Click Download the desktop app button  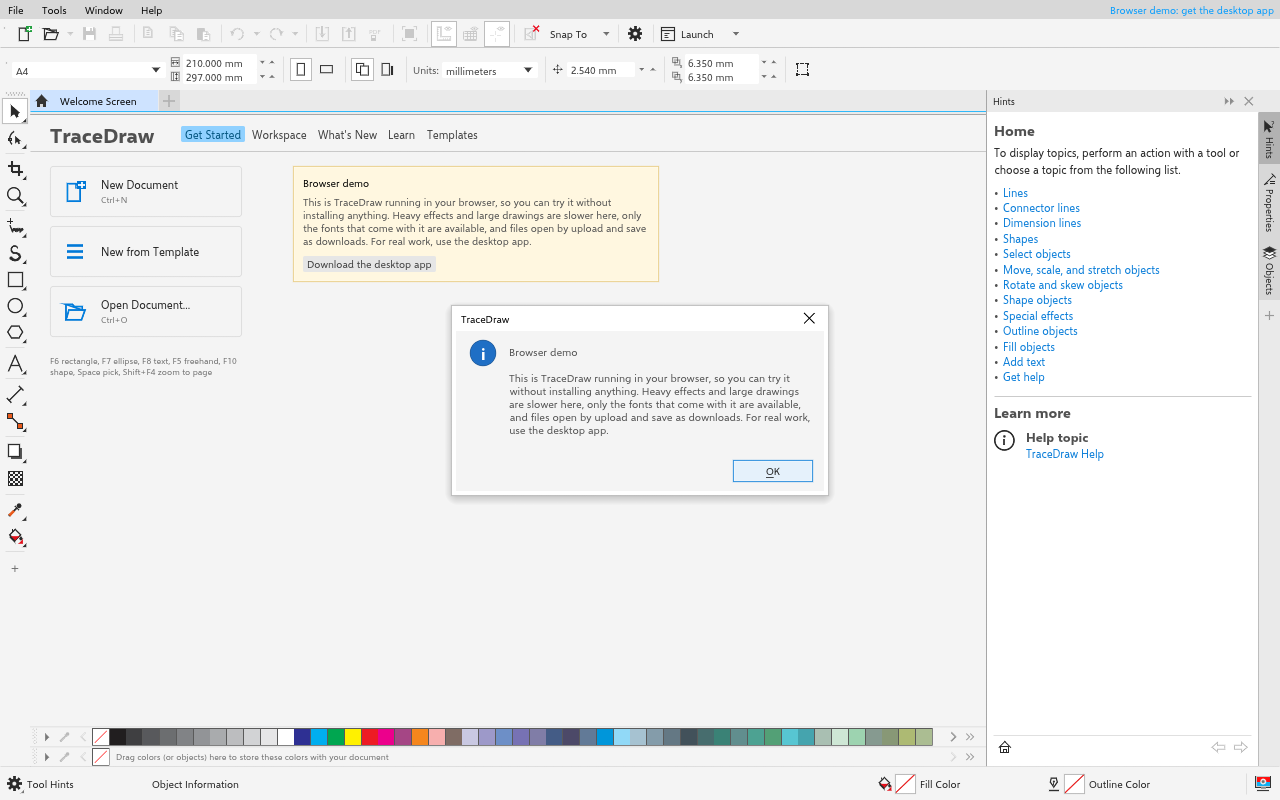coord(370,264)
